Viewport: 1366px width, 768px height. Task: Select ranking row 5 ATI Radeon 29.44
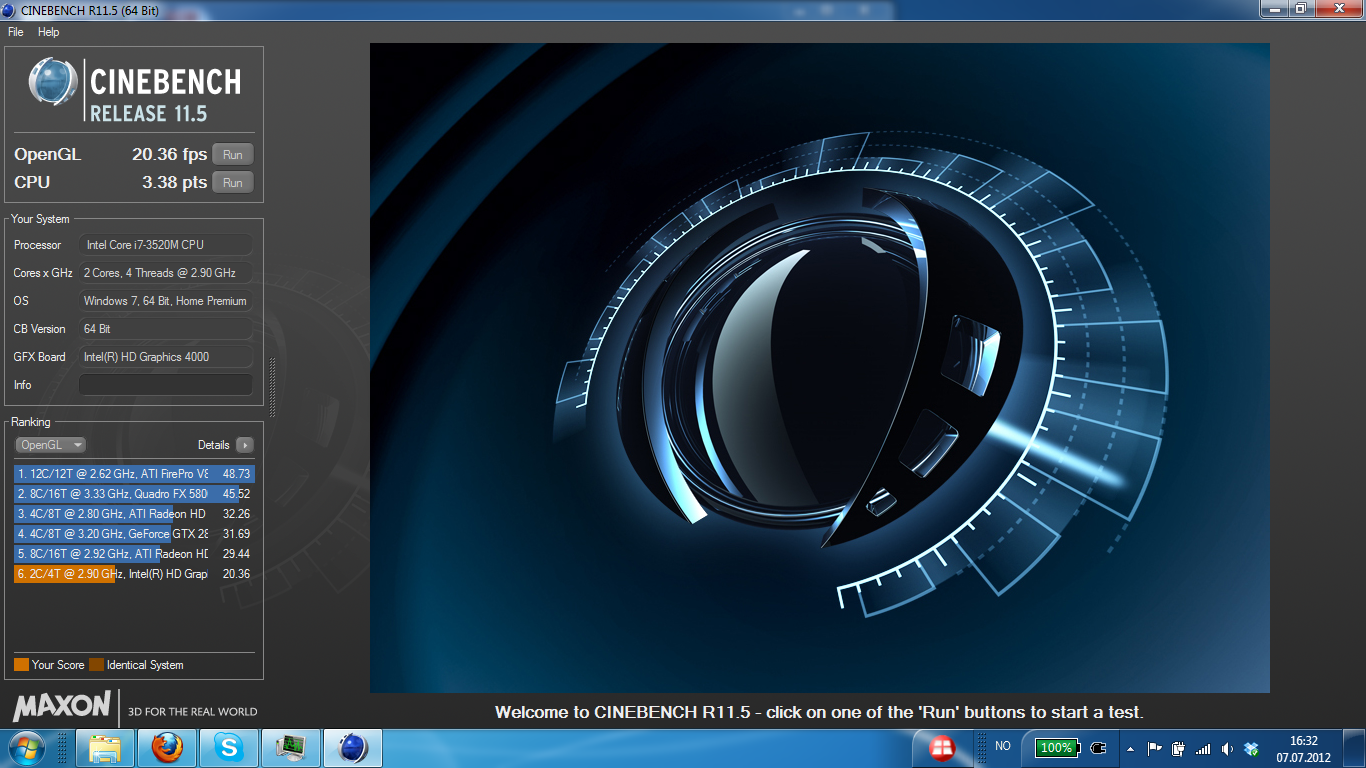point(134,554)
